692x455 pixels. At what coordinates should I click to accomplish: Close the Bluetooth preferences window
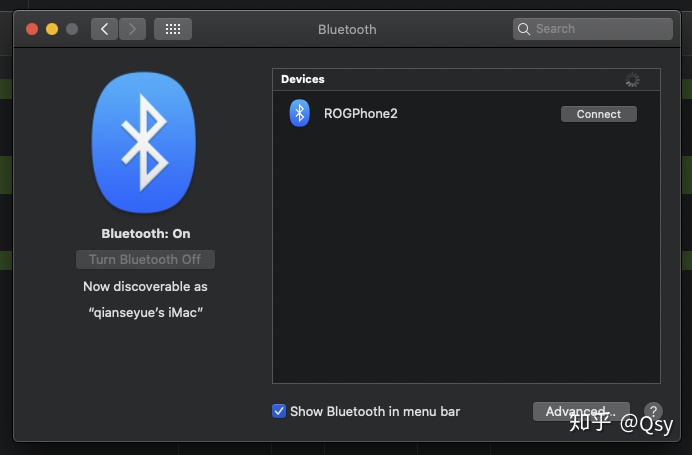(x=32, y=29)
